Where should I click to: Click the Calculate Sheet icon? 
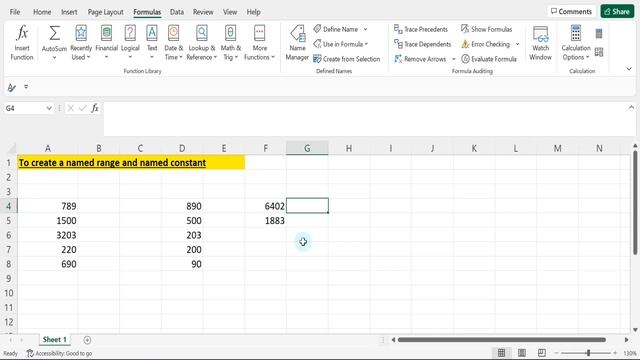(x=599, y=52)
